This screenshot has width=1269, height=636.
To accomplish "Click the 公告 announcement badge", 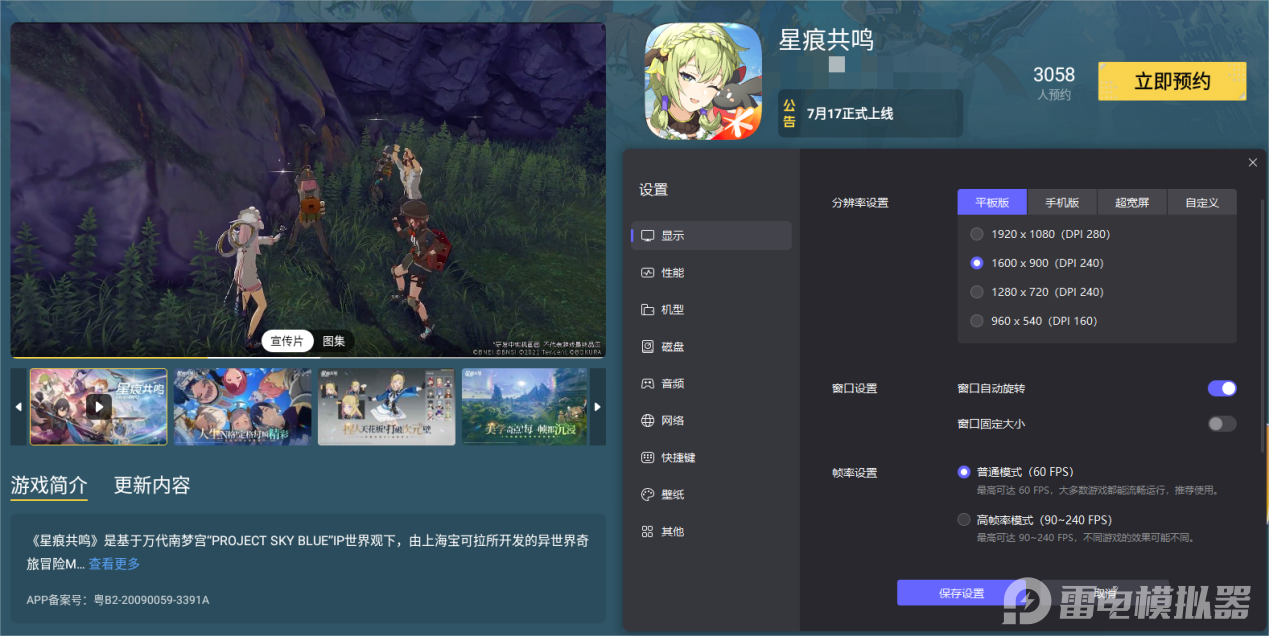I will coord(789,113).
